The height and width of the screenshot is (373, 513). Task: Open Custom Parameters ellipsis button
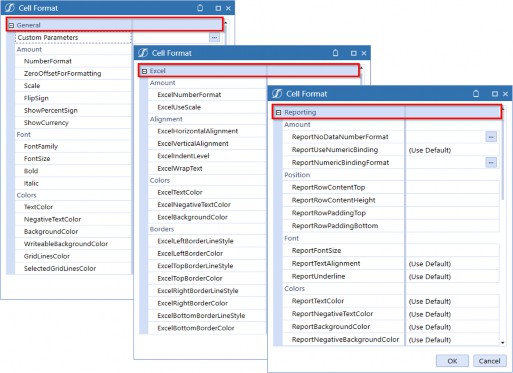(x=214, y=37)
